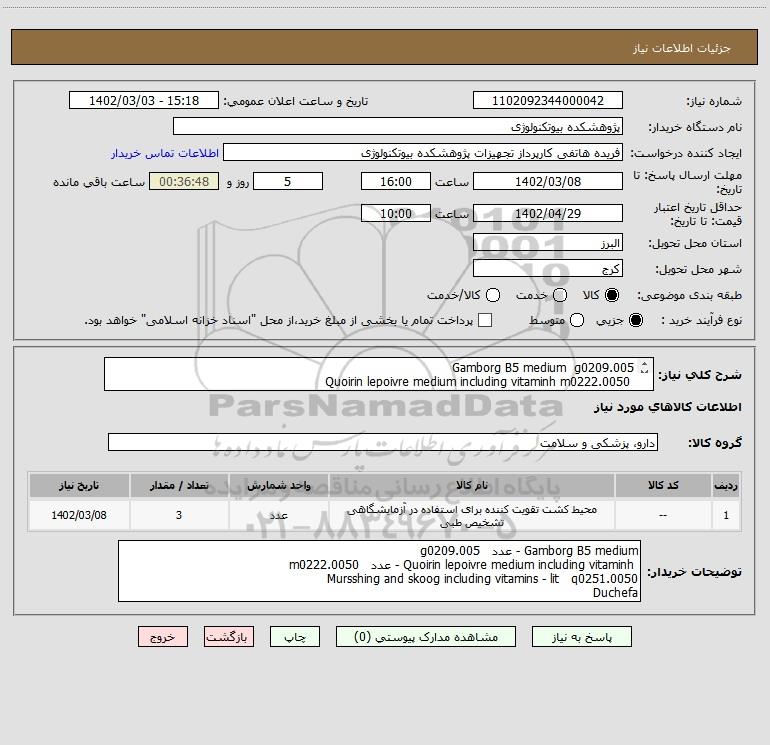
Task: Click the نام دستگاه خریدار field
Action: (398, 127)
